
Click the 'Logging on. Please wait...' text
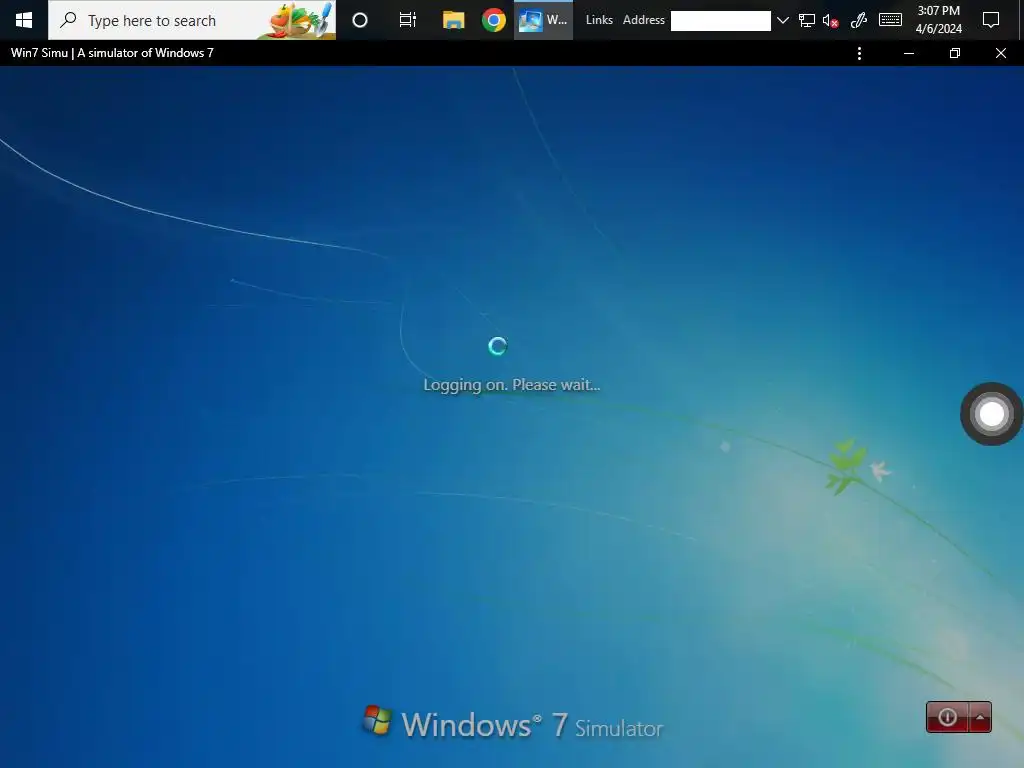(511, 385)
